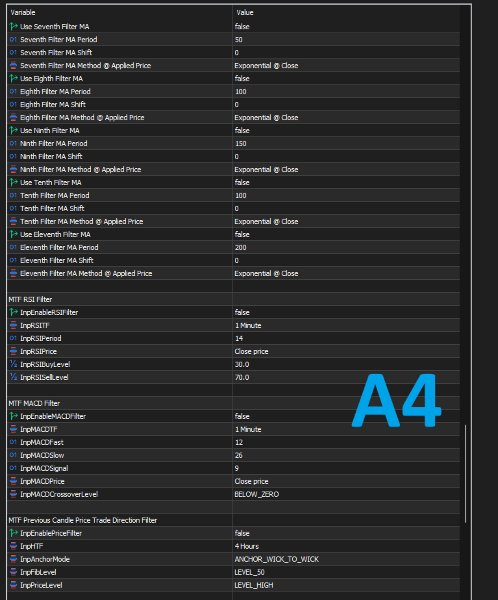The width and height of the screenshot is (498, 600).
Task: Click the integer icon beside InpMACDFast
Action: (13, 442)
